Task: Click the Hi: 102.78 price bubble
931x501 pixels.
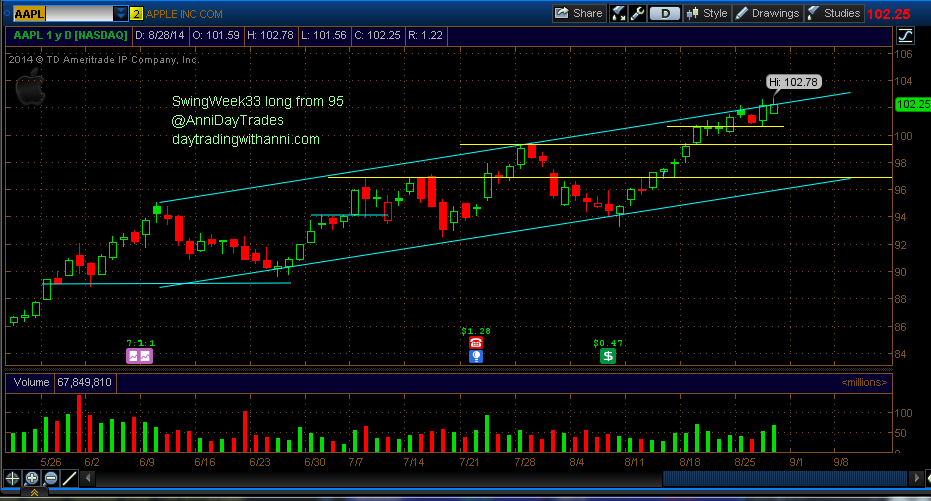Action: click(x=793, y=82)
